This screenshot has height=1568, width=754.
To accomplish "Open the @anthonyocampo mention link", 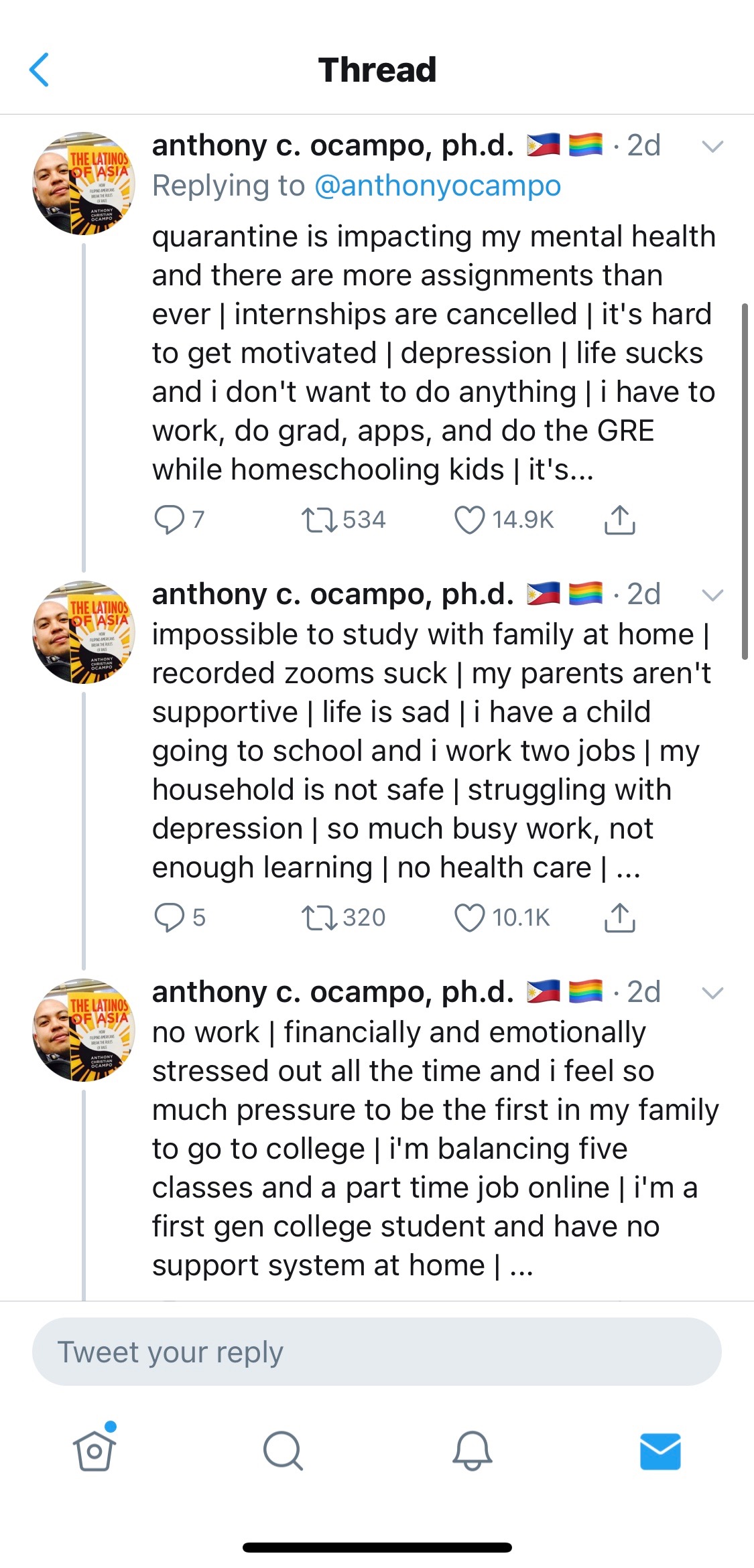I will click(x=437, y=186).
